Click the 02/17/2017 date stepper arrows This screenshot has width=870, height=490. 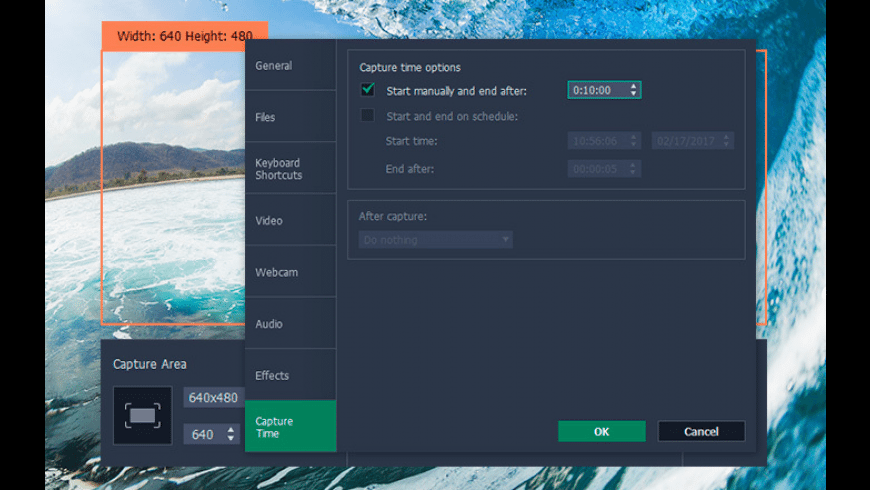click(726, 141)
